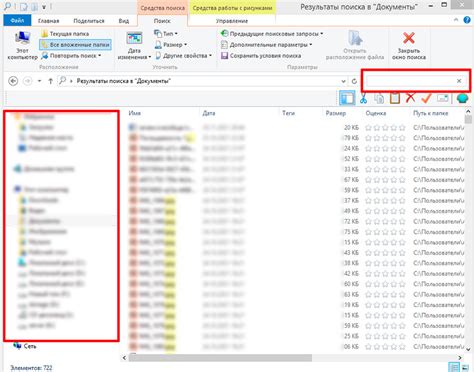
Task: Click the email toolbar icon beside checkmark
Action: pyautogui.click(x=443, y=98)
